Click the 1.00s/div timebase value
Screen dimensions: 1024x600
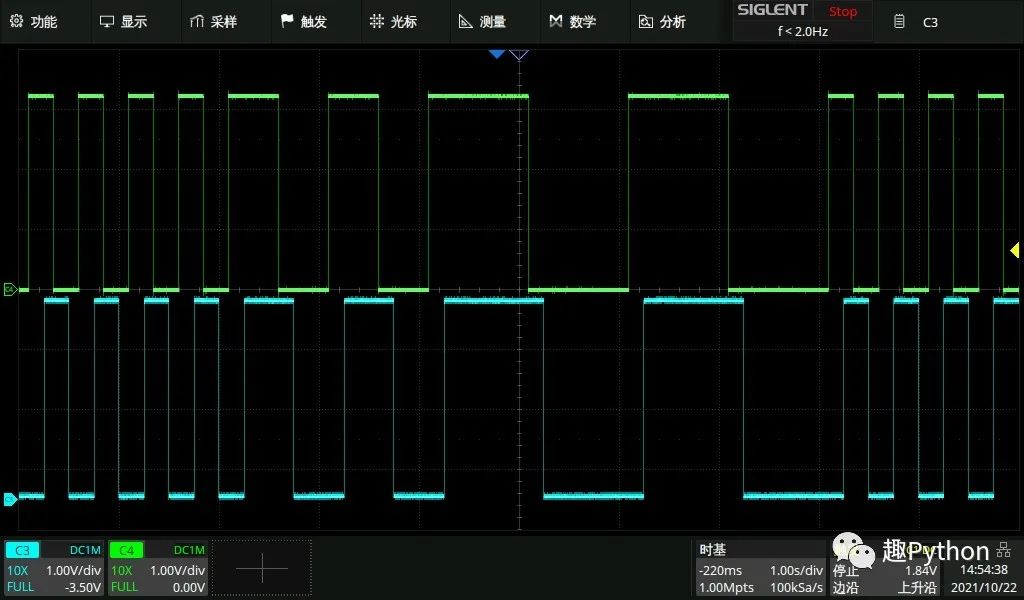point(796,570)
